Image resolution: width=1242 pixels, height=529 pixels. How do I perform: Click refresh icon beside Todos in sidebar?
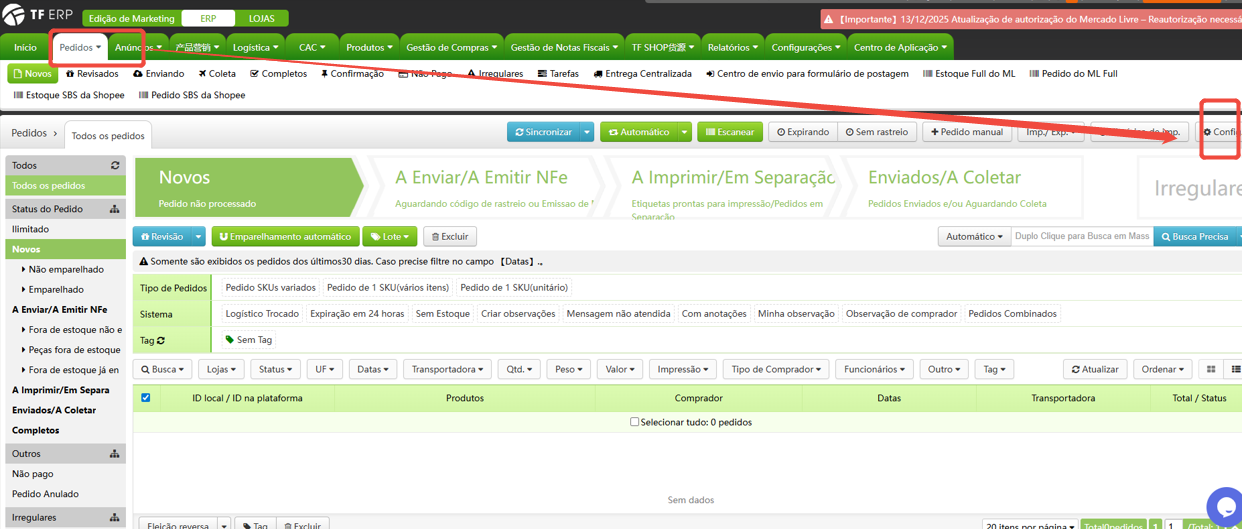(115, 165)
